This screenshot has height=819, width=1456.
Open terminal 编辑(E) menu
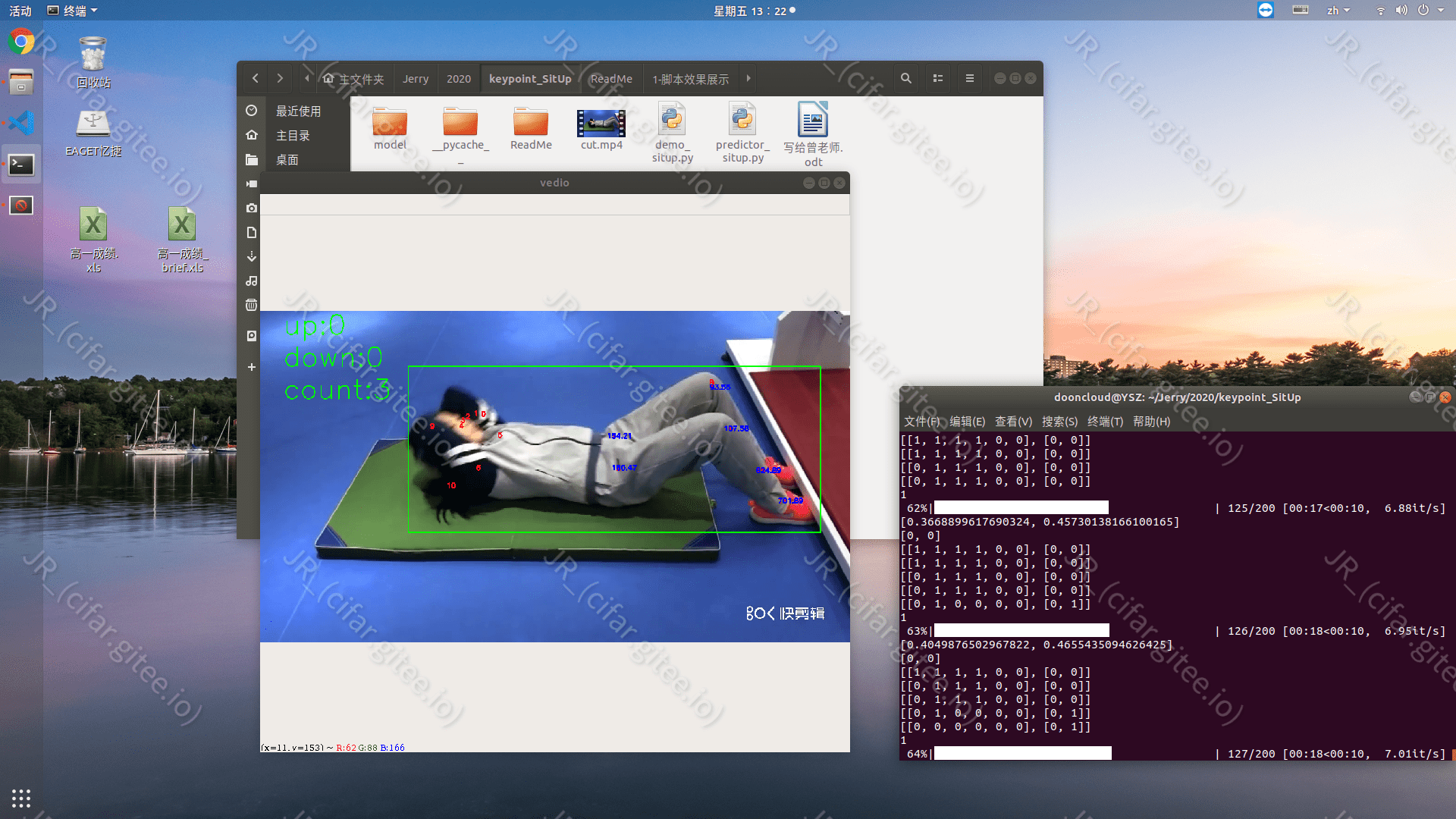967,422
